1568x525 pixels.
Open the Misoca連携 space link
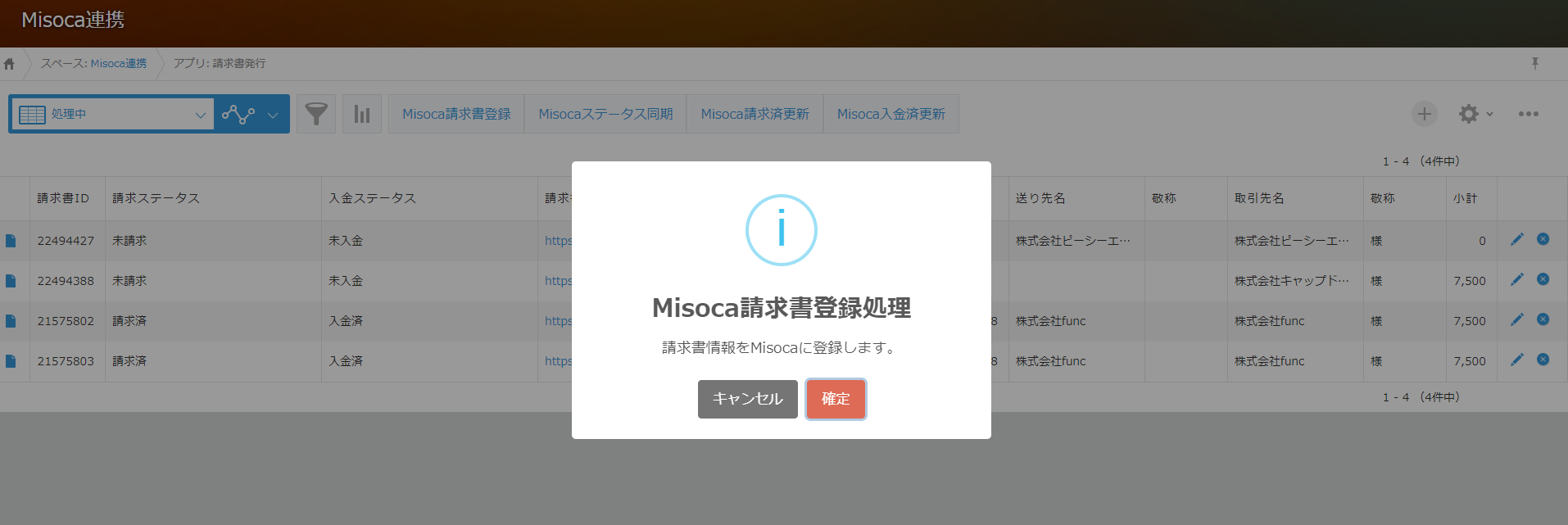119,63
